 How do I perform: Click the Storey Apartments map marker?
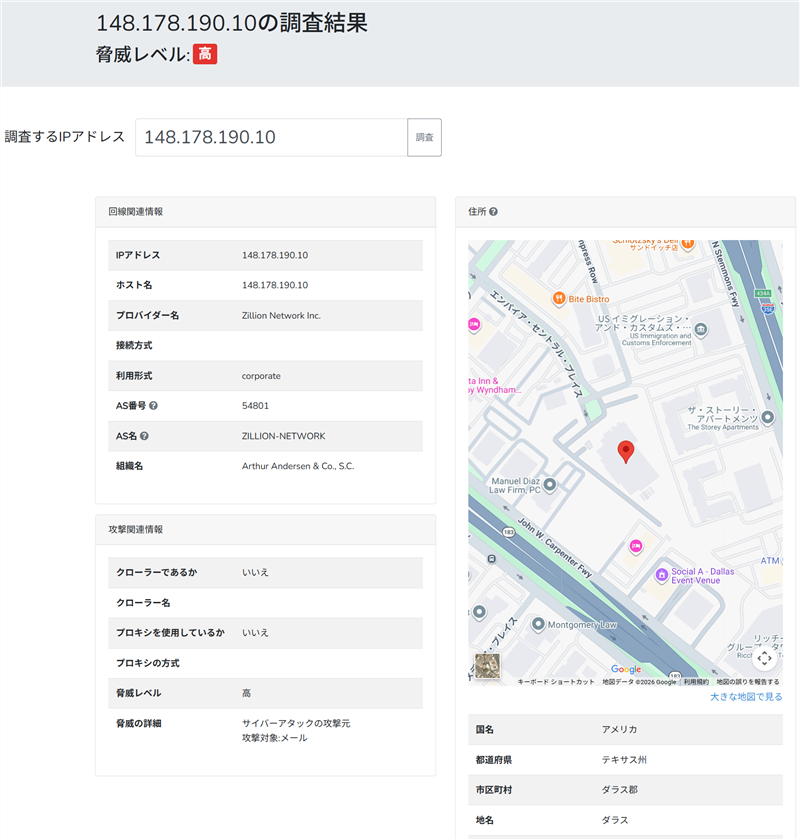[x=767, y=416]
